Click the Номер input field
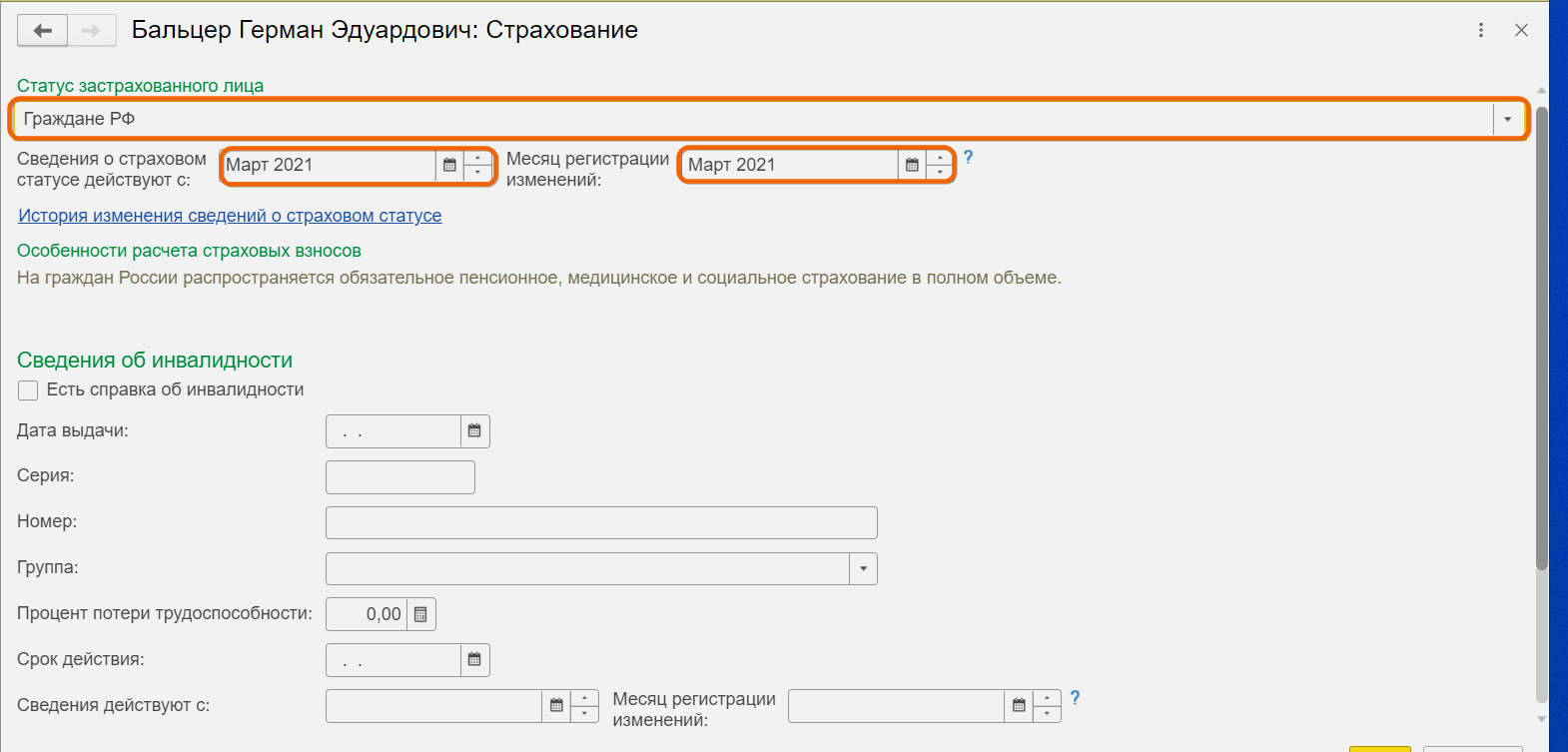The width and height of the screenshot is (1568, 752). coord(601,522)
